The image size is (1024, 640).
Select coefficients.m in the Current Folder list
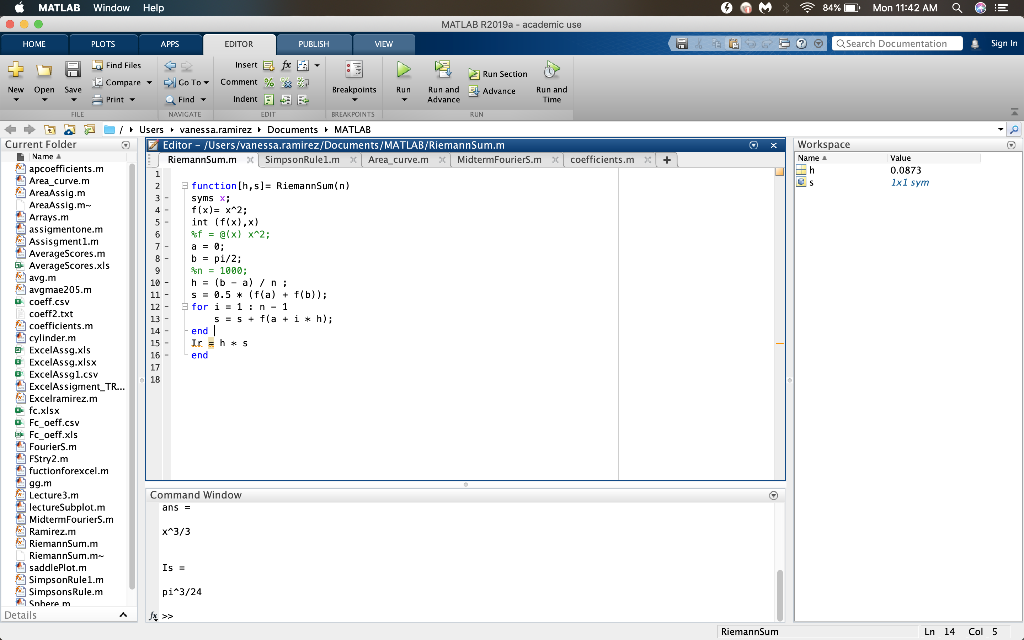tap(60, 326)
